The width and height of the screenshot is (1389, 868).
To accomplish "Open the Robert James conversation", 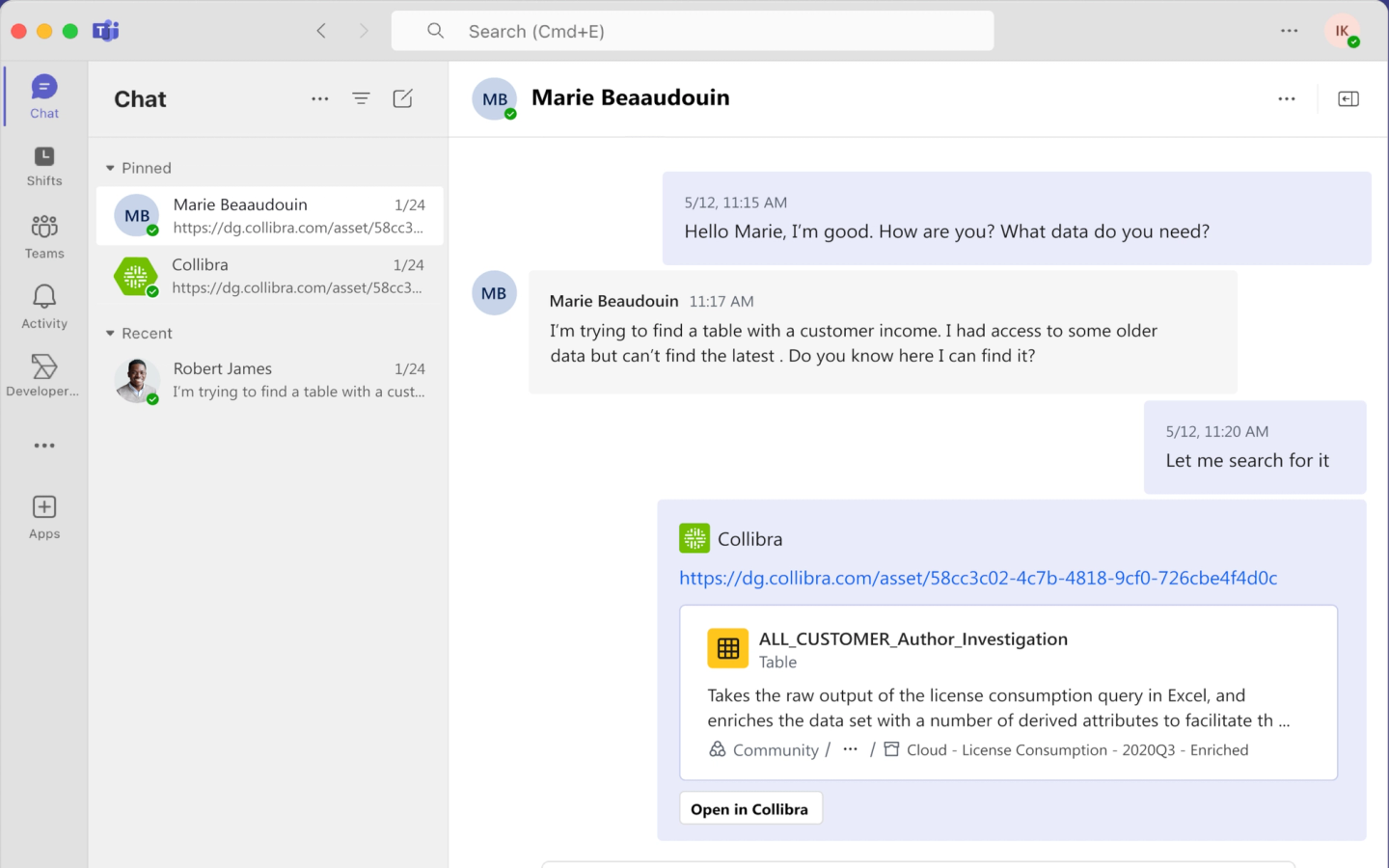I will click(x=270, y=380).
